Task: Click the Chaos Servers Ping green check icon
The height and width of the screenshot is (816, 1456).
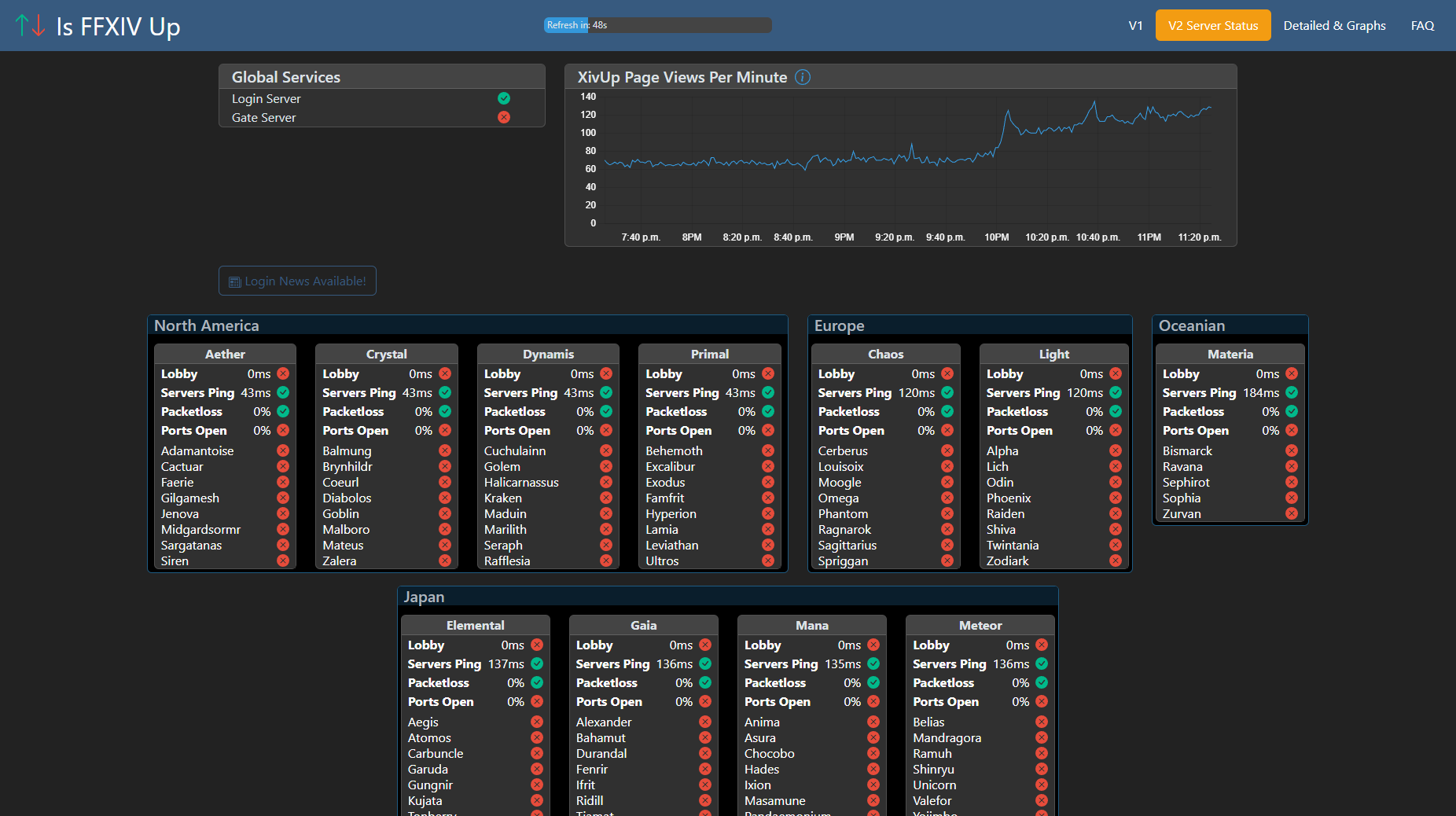Action: 947,392
